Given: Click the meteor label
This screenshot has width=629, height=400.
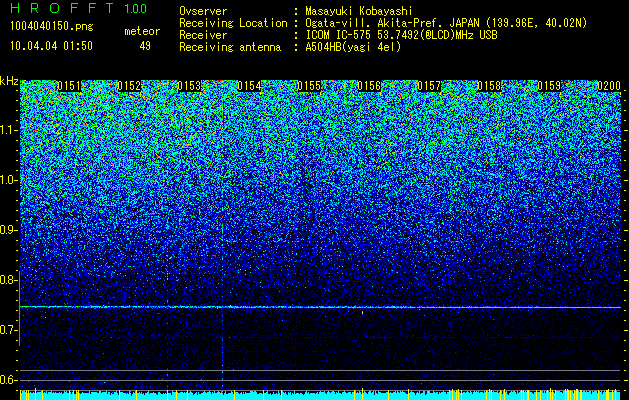Looking at the screenshot, I should (142, 31).
